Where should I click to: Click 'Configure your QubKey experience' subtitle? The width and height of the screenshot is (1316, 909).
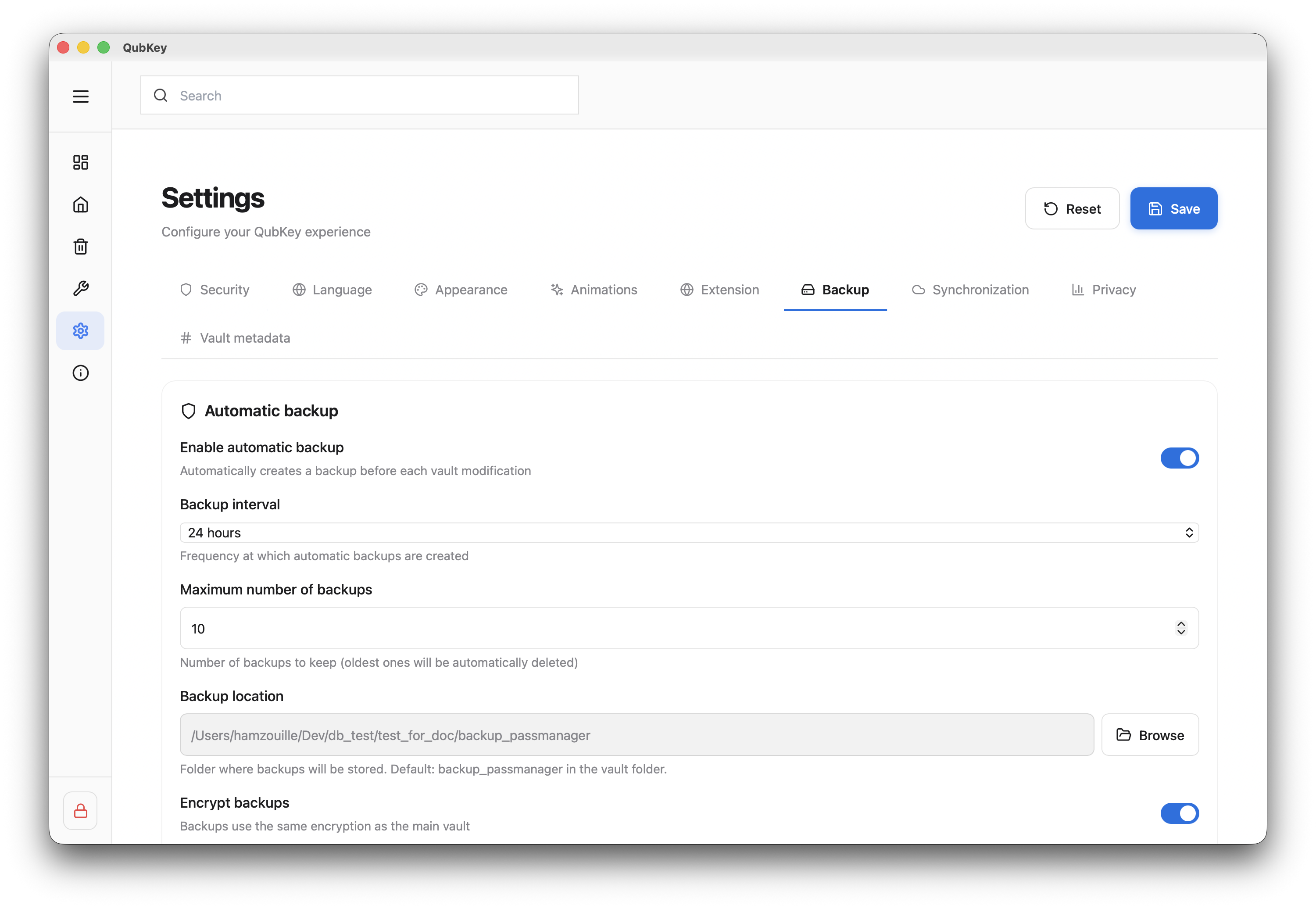266,232
